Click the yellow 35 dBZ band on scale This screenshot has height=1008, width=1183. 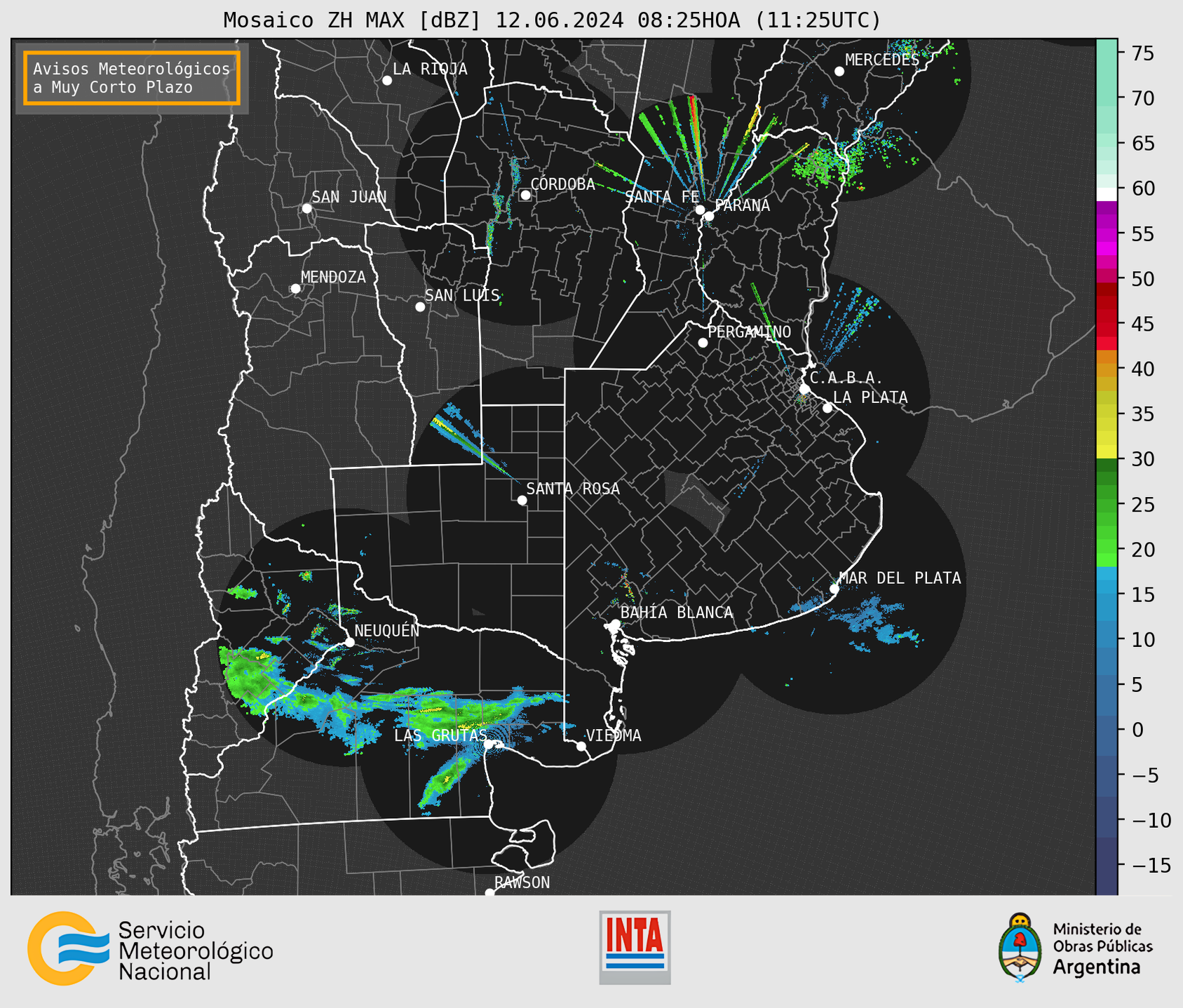tap(1107, 414)
